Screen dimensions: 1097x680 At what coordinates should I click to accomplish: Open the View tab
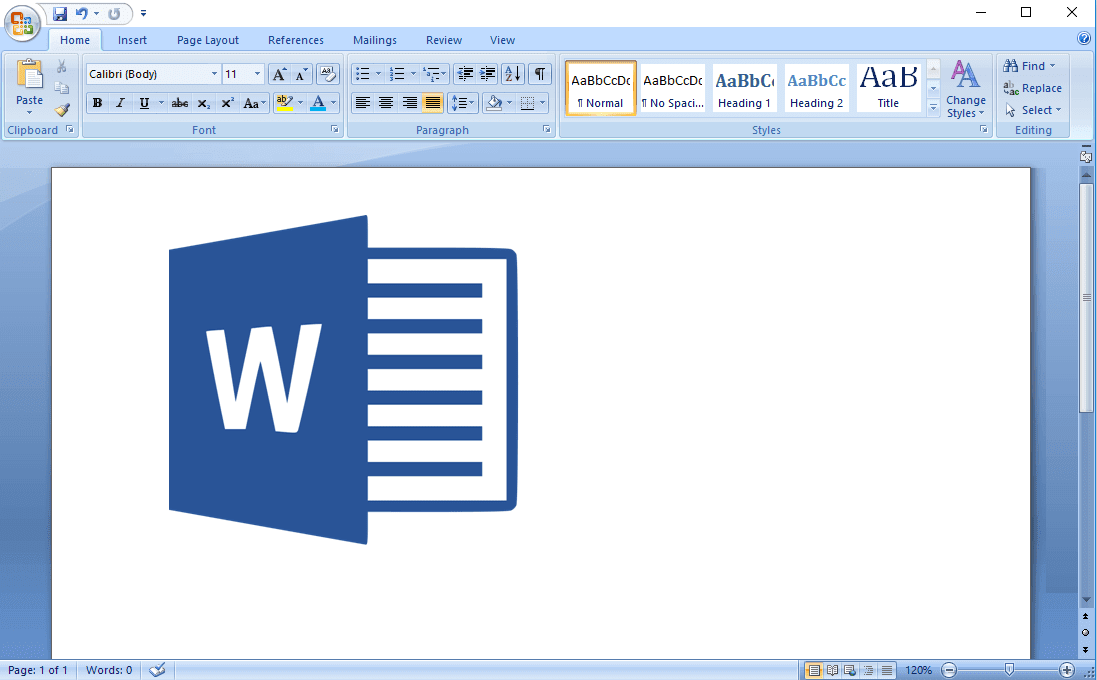coord(502,40)
